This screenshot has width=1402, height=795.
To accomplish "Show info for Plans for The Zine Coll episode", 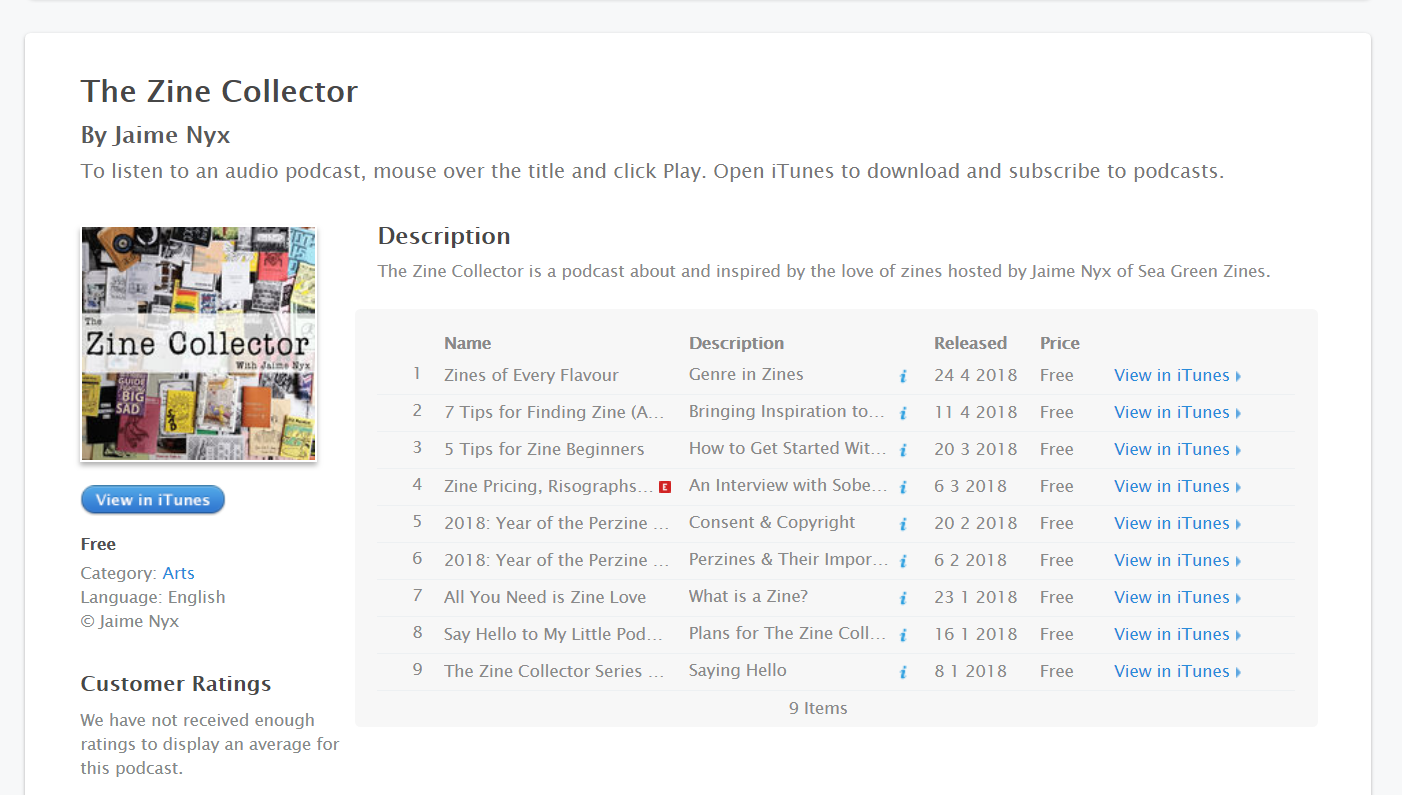I will [x=902, y=635].
